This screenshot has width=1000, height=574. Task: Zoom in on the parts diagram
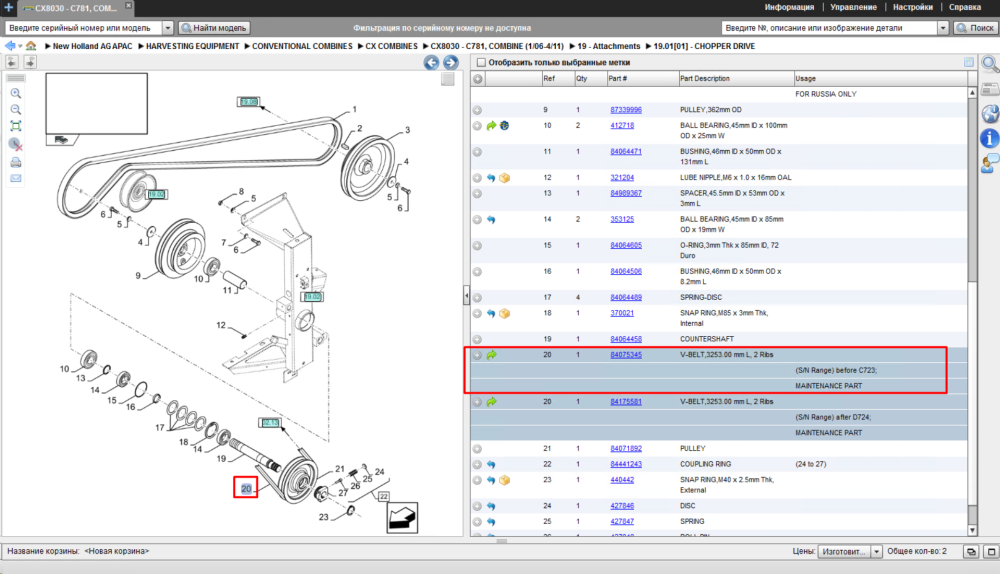point(16,93)
